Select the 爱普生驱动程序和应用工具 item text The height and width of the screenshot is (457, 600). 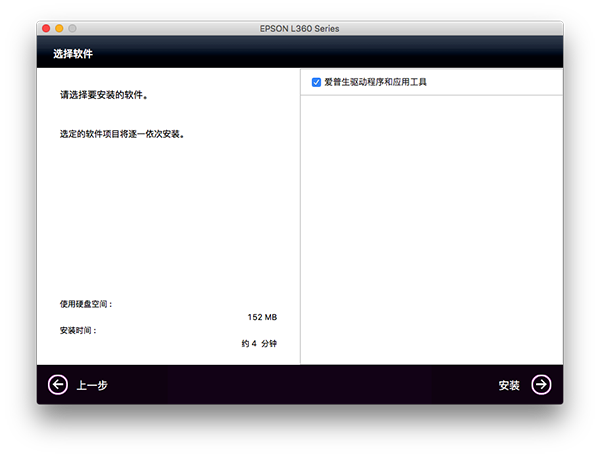point(375,82)
